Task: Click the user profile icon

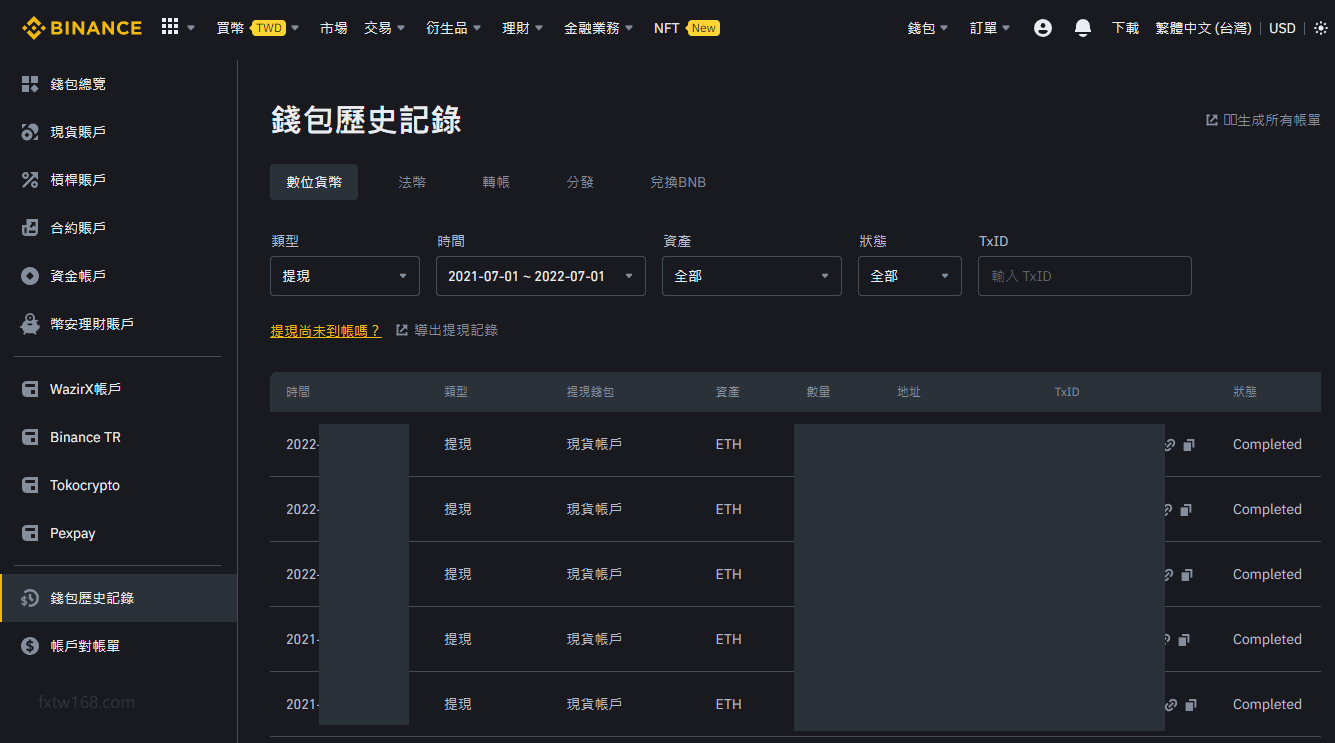Action: [x=1042, y=27]
